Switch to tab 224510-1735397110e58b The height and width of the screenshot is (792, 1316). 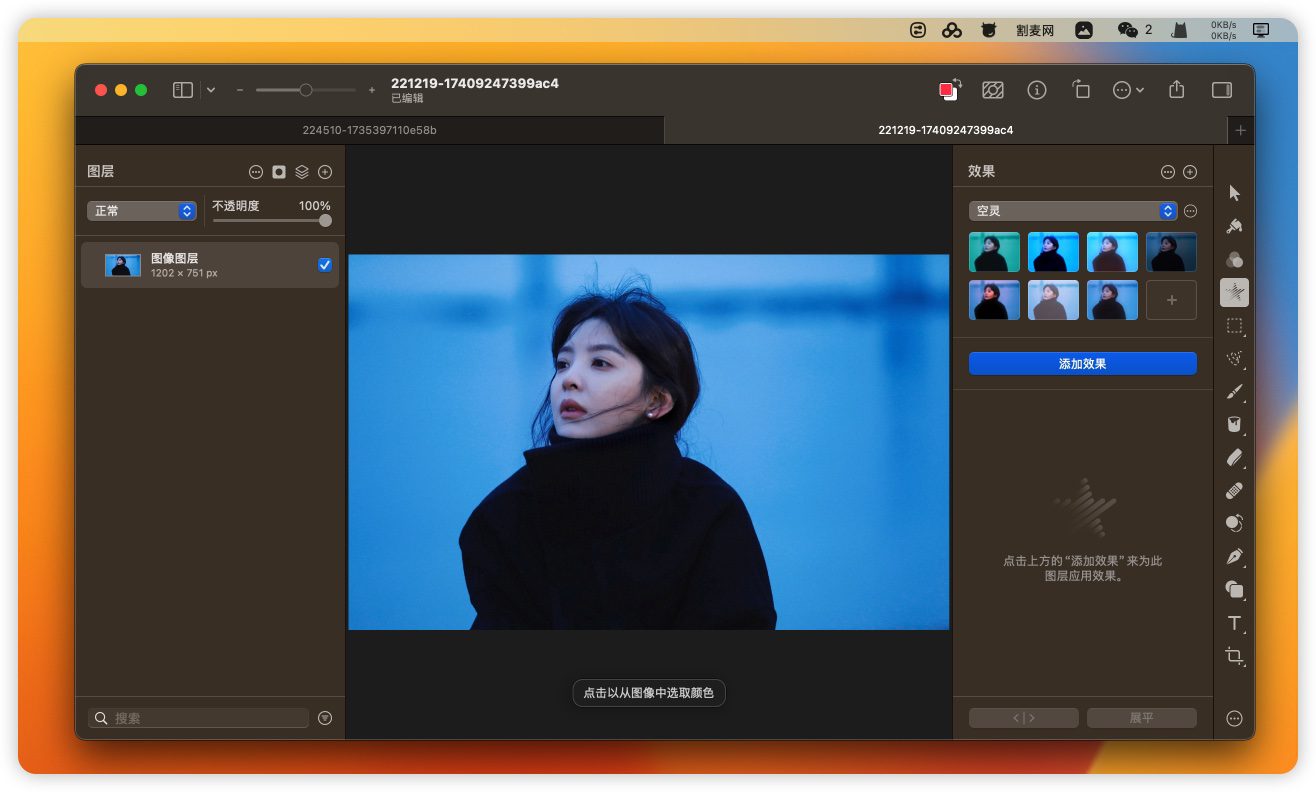coord(369,130)
